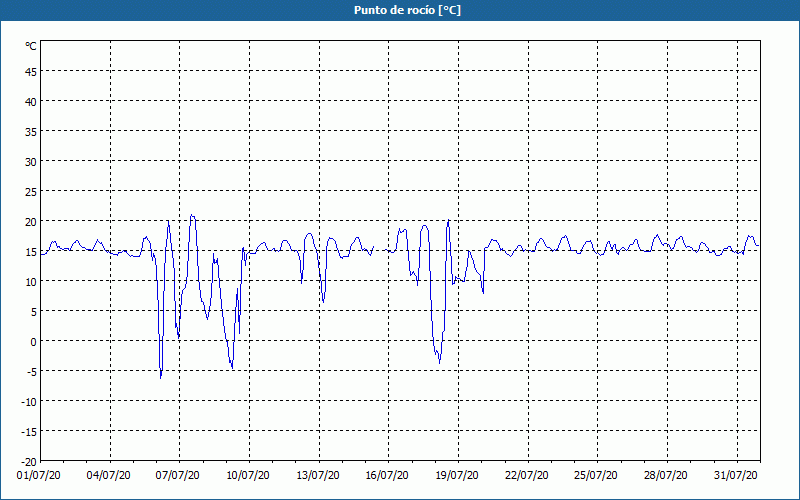The height and width of the screenshot is (500, 800).
Task: Click the y-axis label 45
Action: click(x=31, y=72)
